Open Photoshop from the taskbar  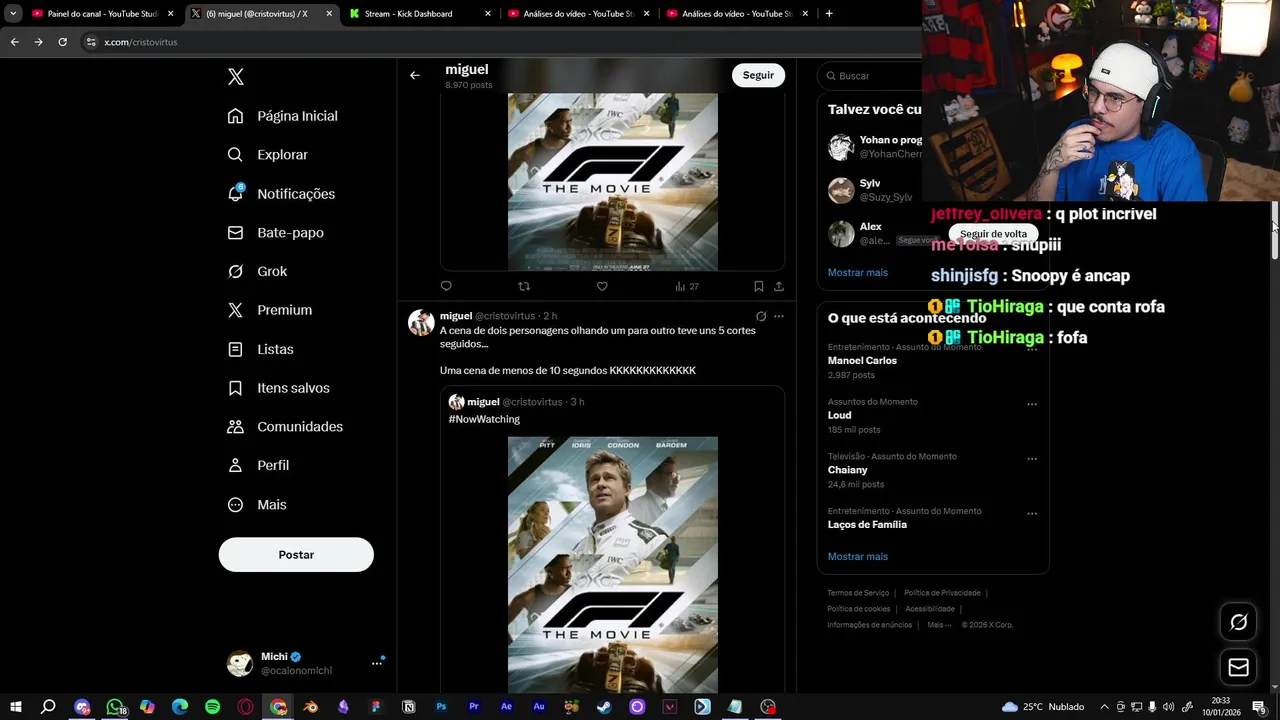[441, 707]
